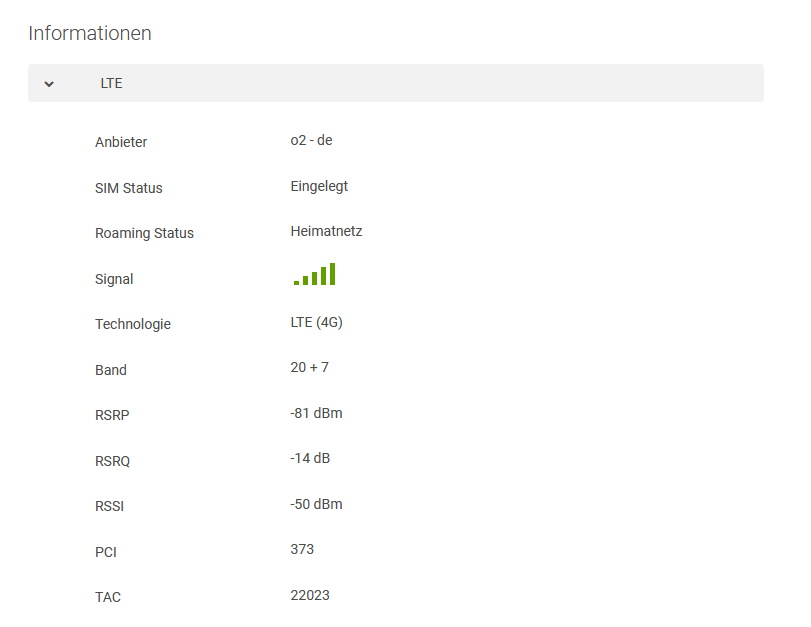The image size is (811, 627).
Task: Click the provider value o2 - de
Action: [311, 140]
